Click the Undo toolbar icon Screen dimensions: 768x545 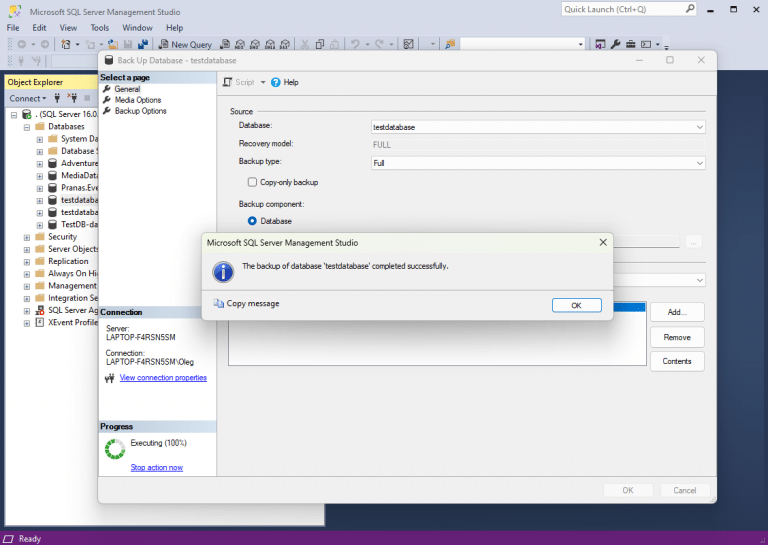[x=355, y=45]
